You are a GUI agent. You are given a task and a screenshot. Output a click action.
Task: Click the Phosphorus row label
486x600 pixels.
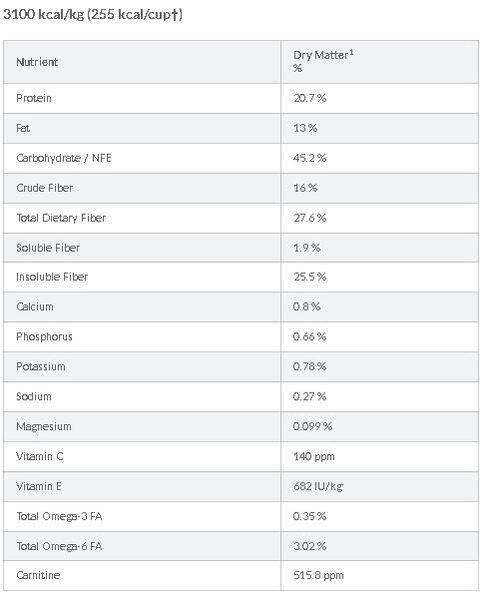[x=44, y=337]
